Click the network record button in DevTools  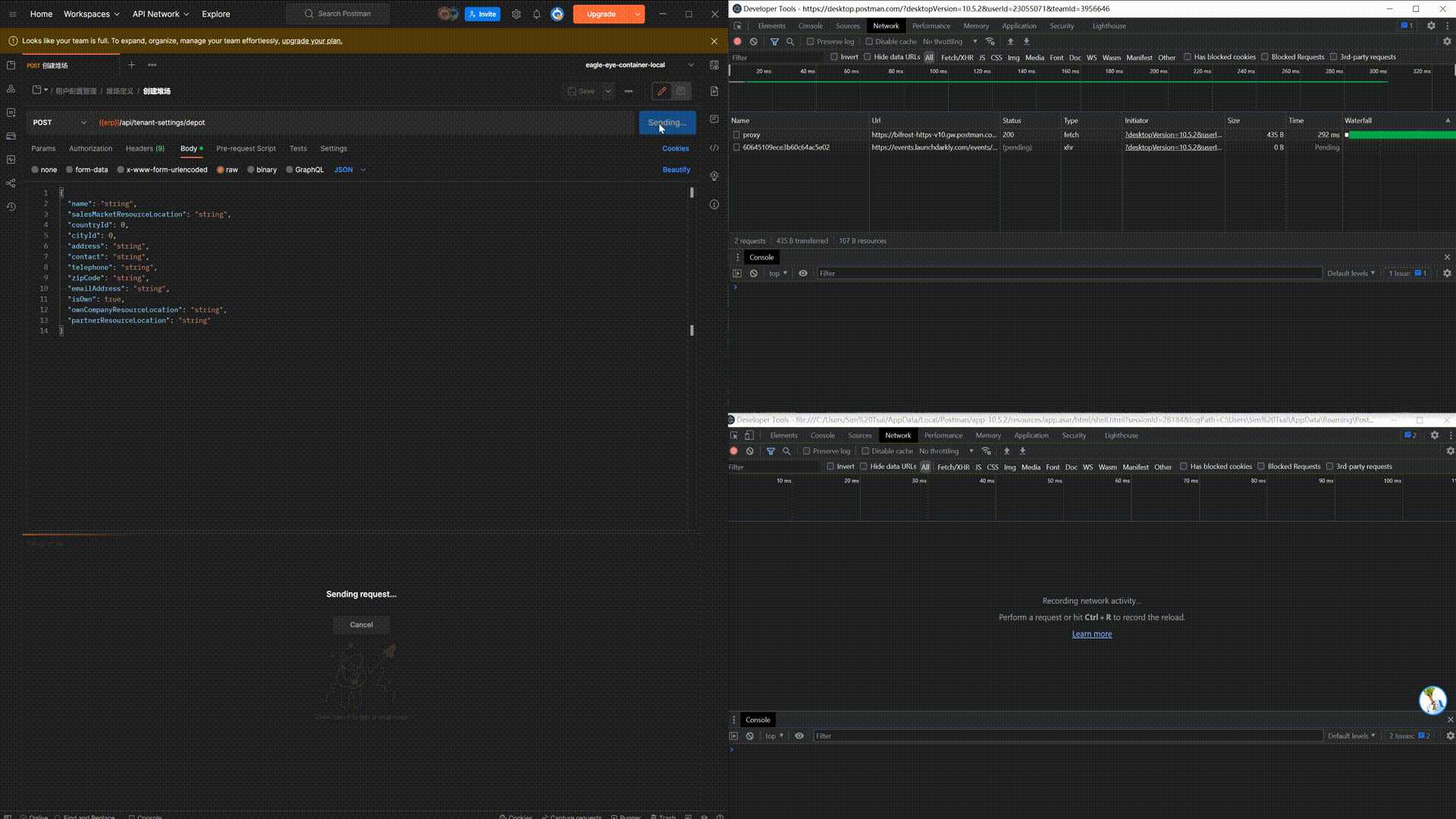click(x=737, y=42)
